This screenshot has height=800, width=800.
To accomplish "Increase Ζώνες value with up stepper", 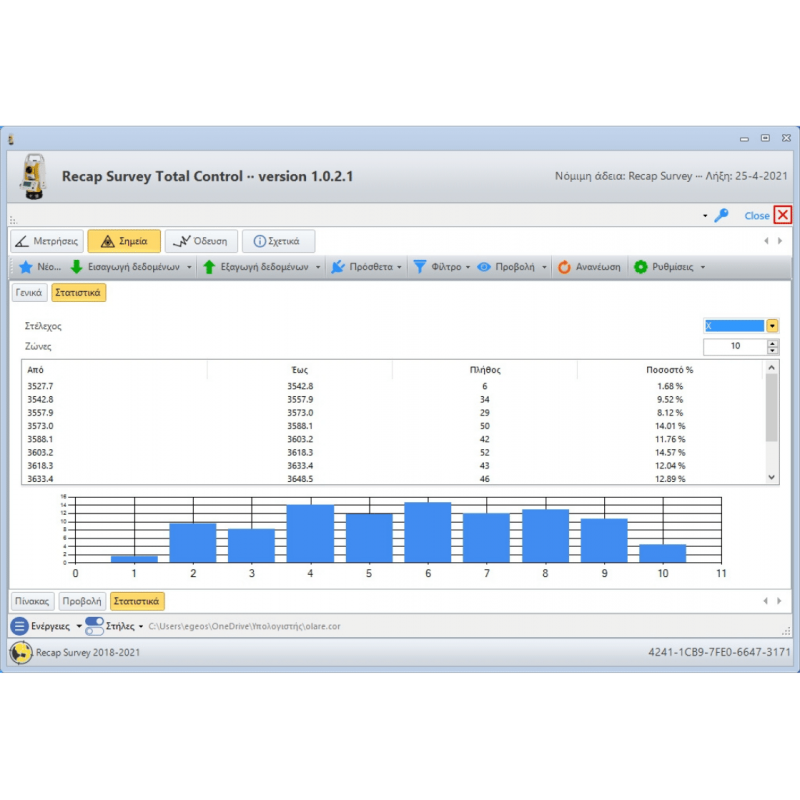I will click(772, 342).
